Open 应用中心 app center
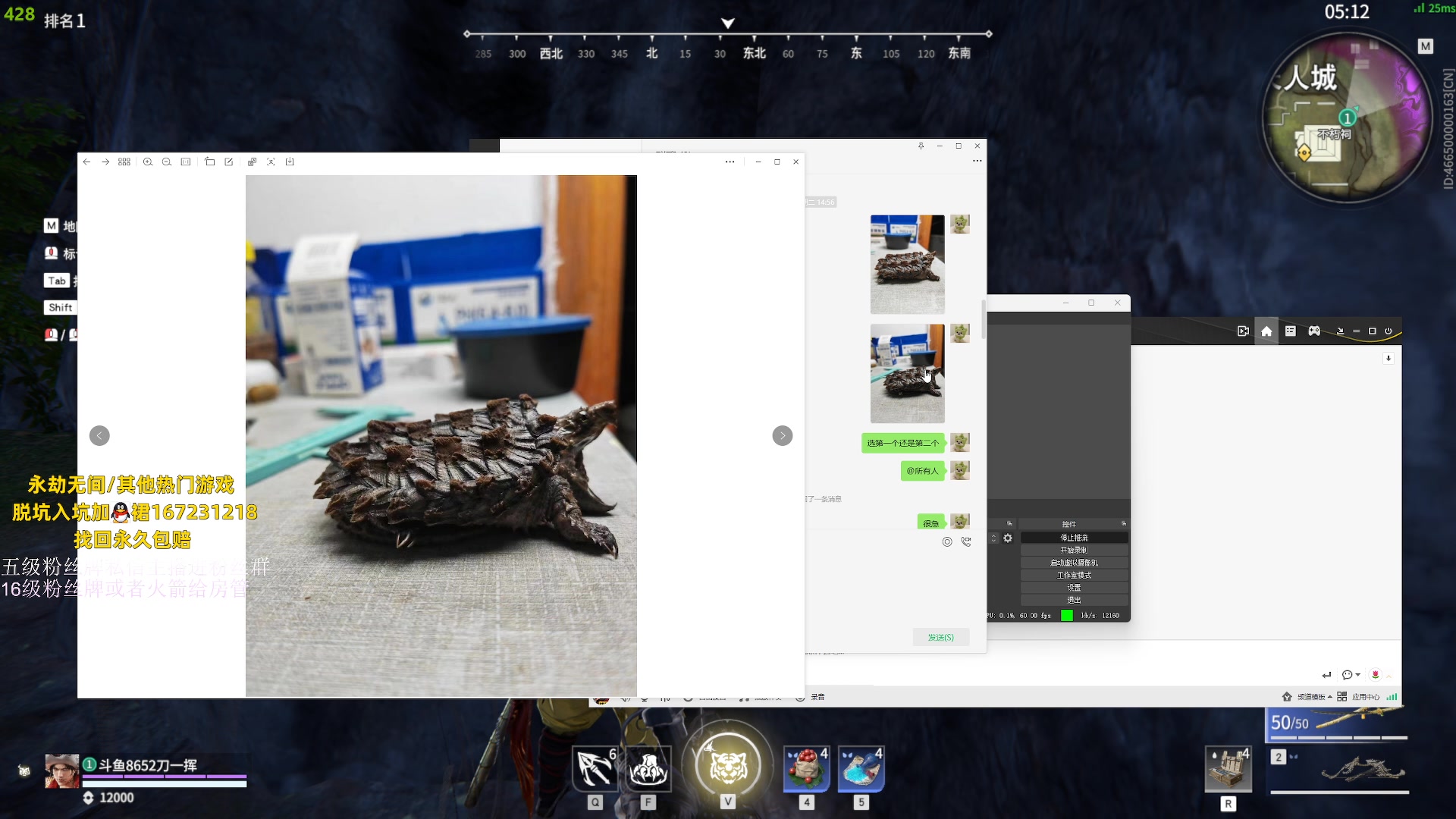The height and width of the screenshot is (819, 1456). click(x=1365, y=697)
